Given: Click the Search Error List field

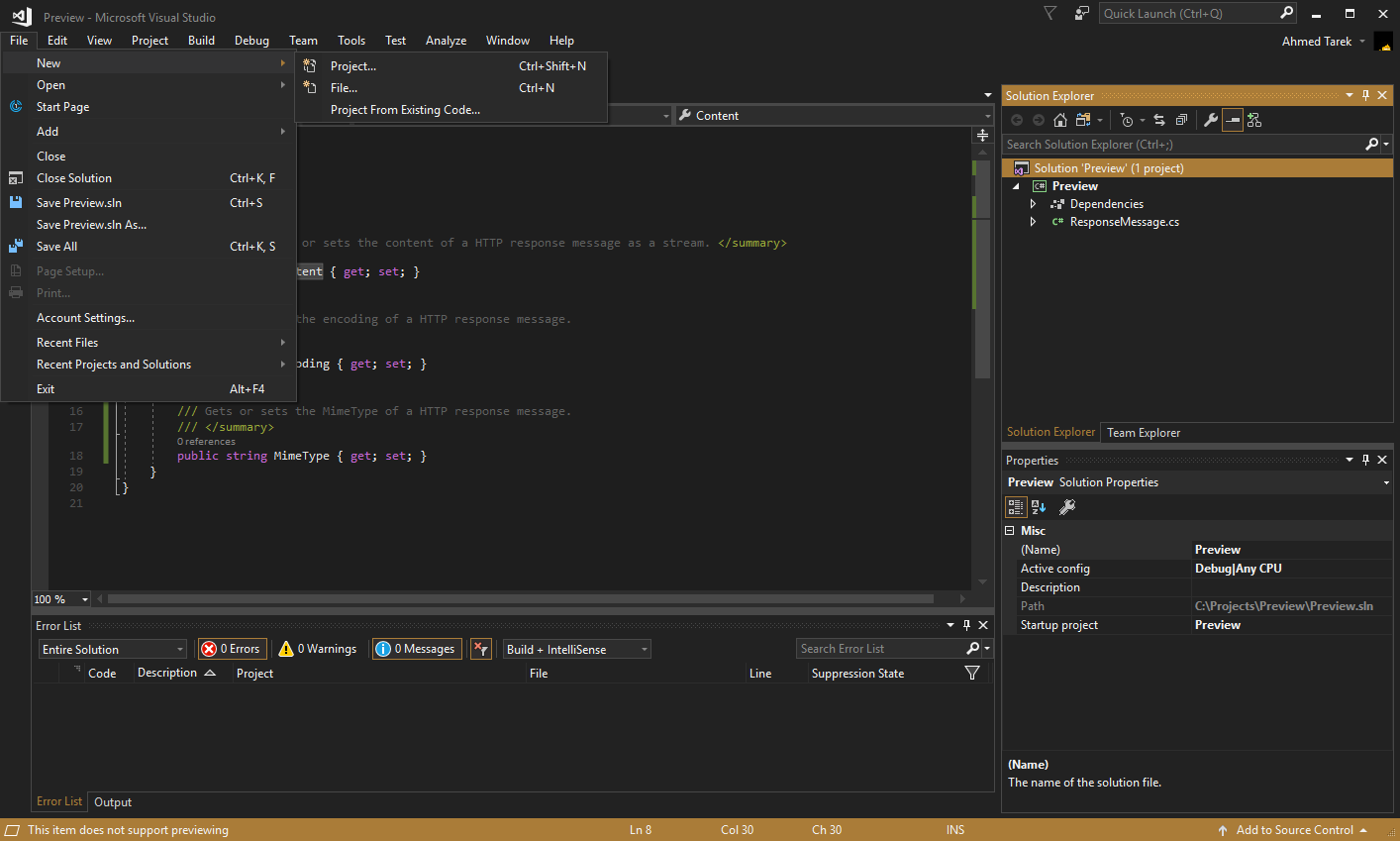Looking at the screenshot, I should pos(880,649).
